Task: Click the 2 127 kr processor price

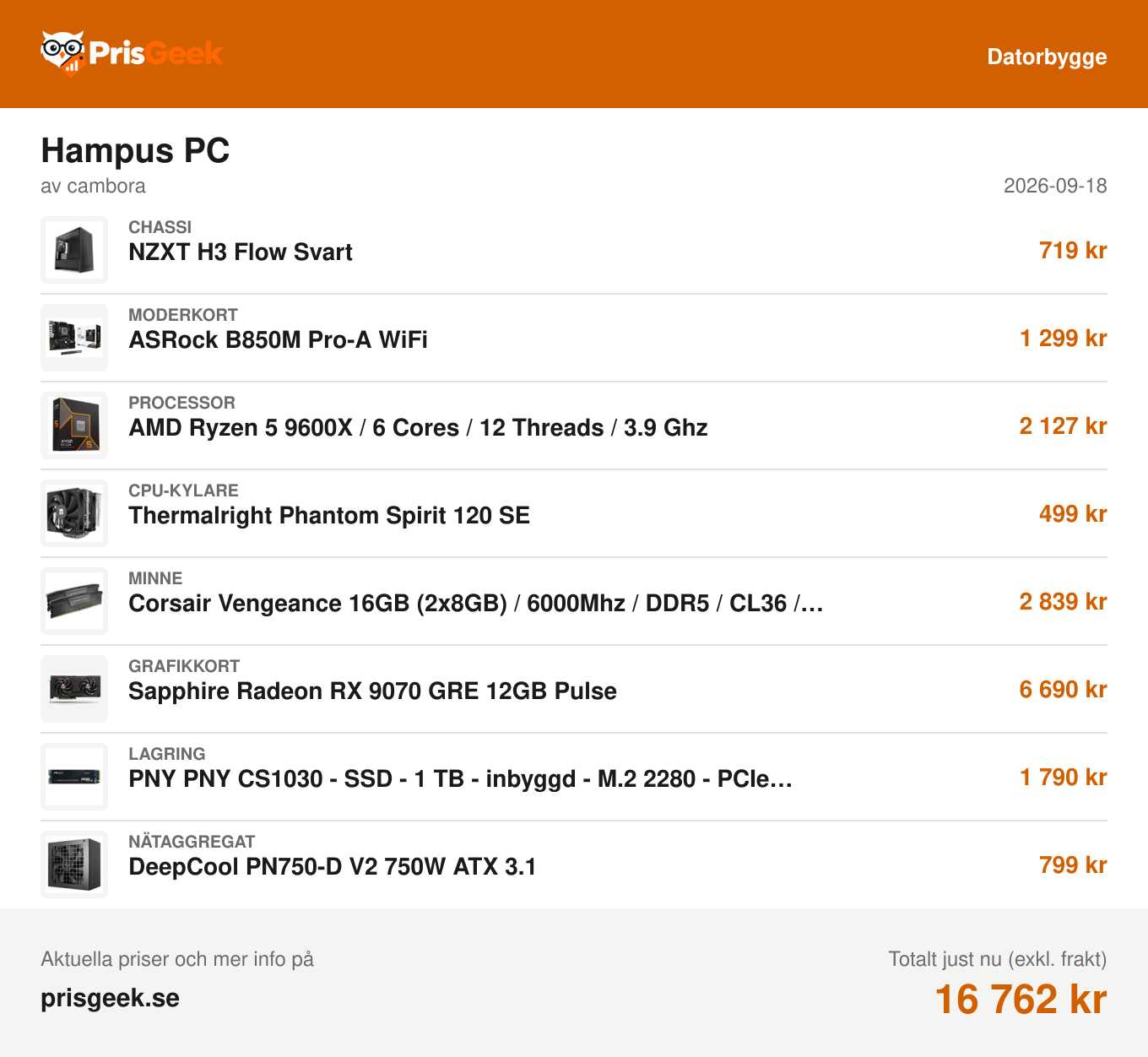Action: coord(1064,426)
